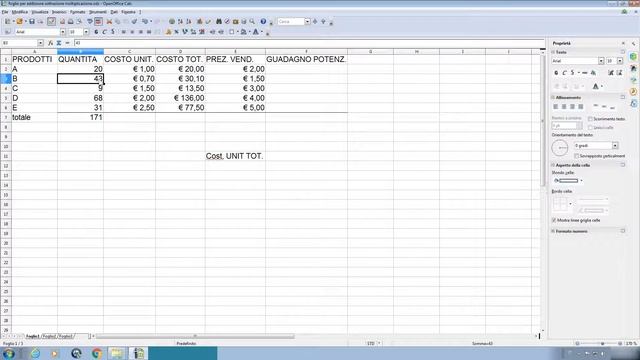Open the Formato menu

(78, 12)
